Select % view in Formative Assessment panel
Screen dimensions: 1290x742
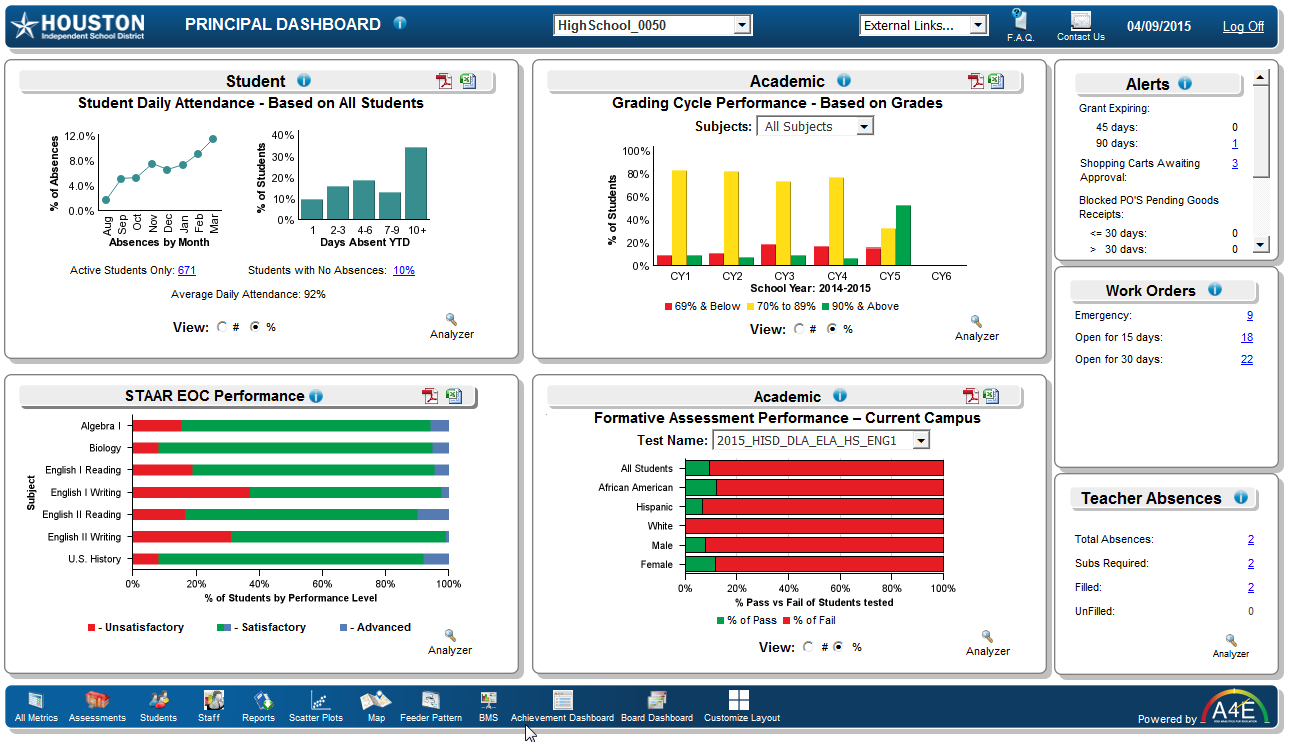point(840,647)
